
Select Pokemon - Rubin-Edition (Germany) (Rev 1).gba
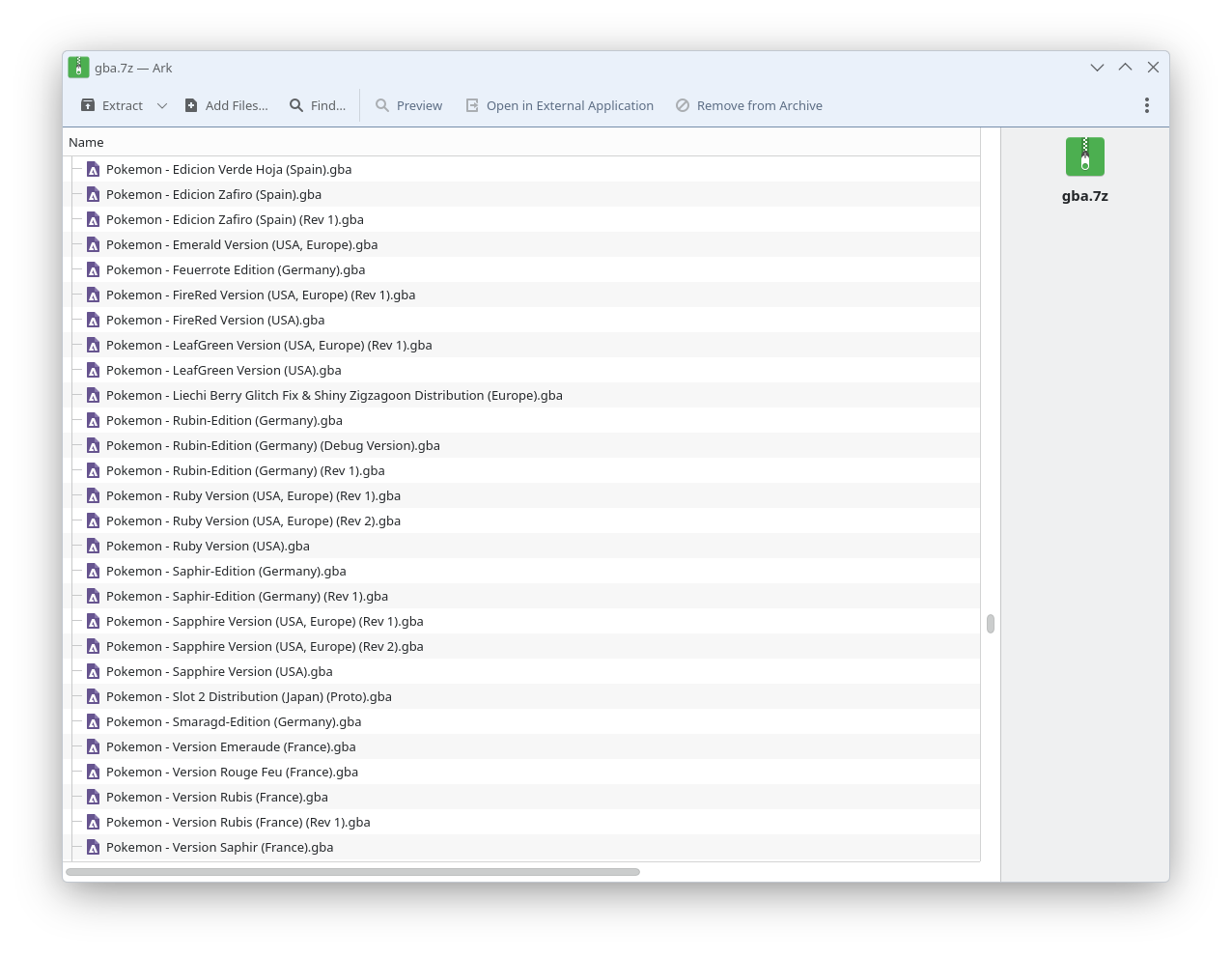[521, 470]
